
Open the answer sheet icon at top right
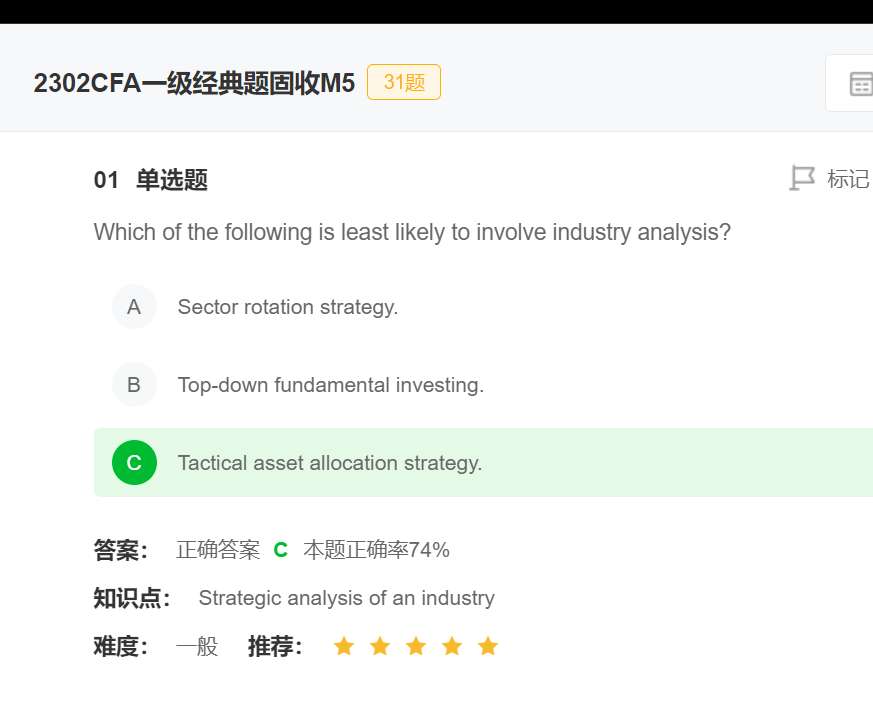(x=859, y=84)
